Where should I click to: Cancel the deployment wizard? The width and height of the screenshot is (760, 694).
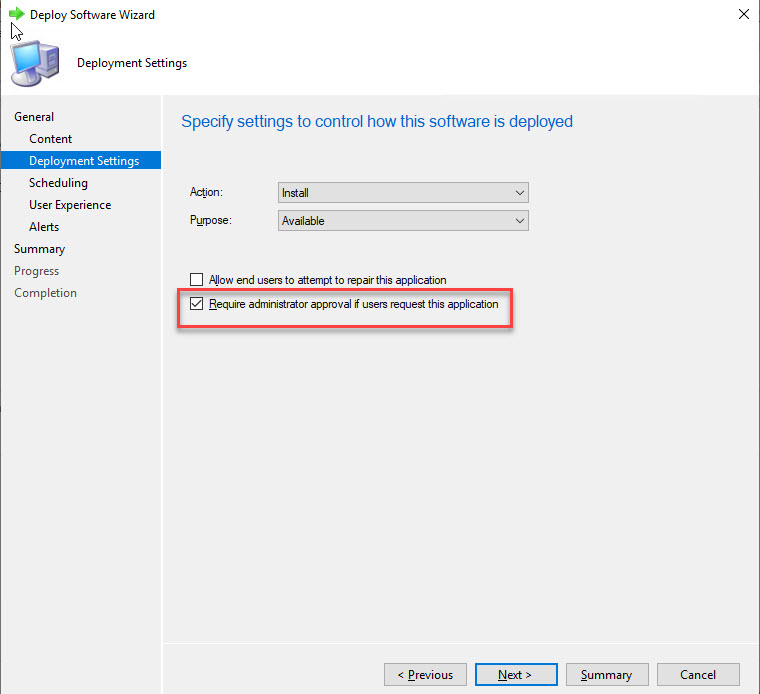[x=698, y=675]
